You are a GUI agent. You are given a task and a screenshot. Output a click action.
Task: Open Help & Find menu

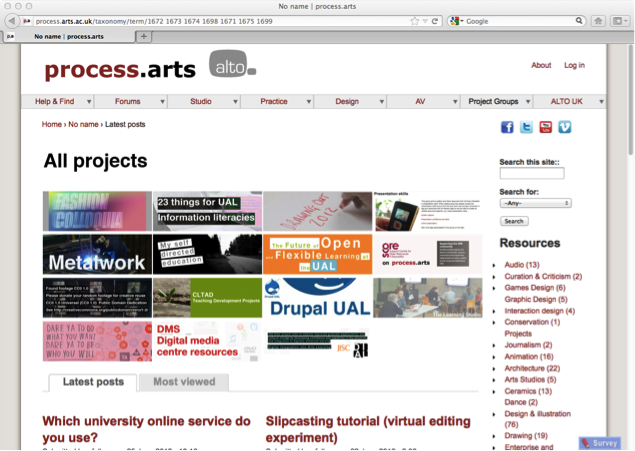[57, 101]
